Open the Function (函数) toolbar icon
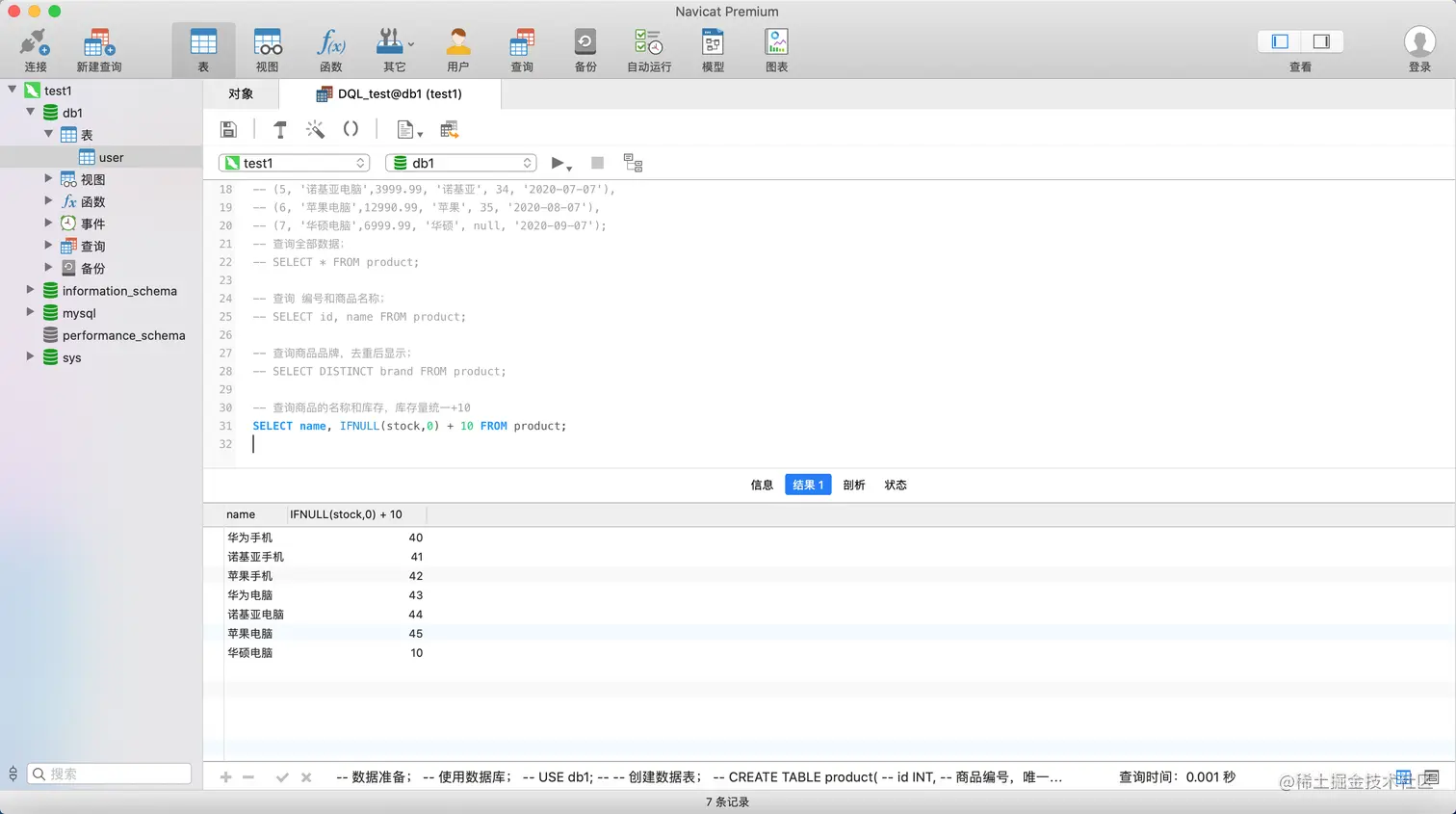This screenshot has height=814, width=1456. [330, 50]
